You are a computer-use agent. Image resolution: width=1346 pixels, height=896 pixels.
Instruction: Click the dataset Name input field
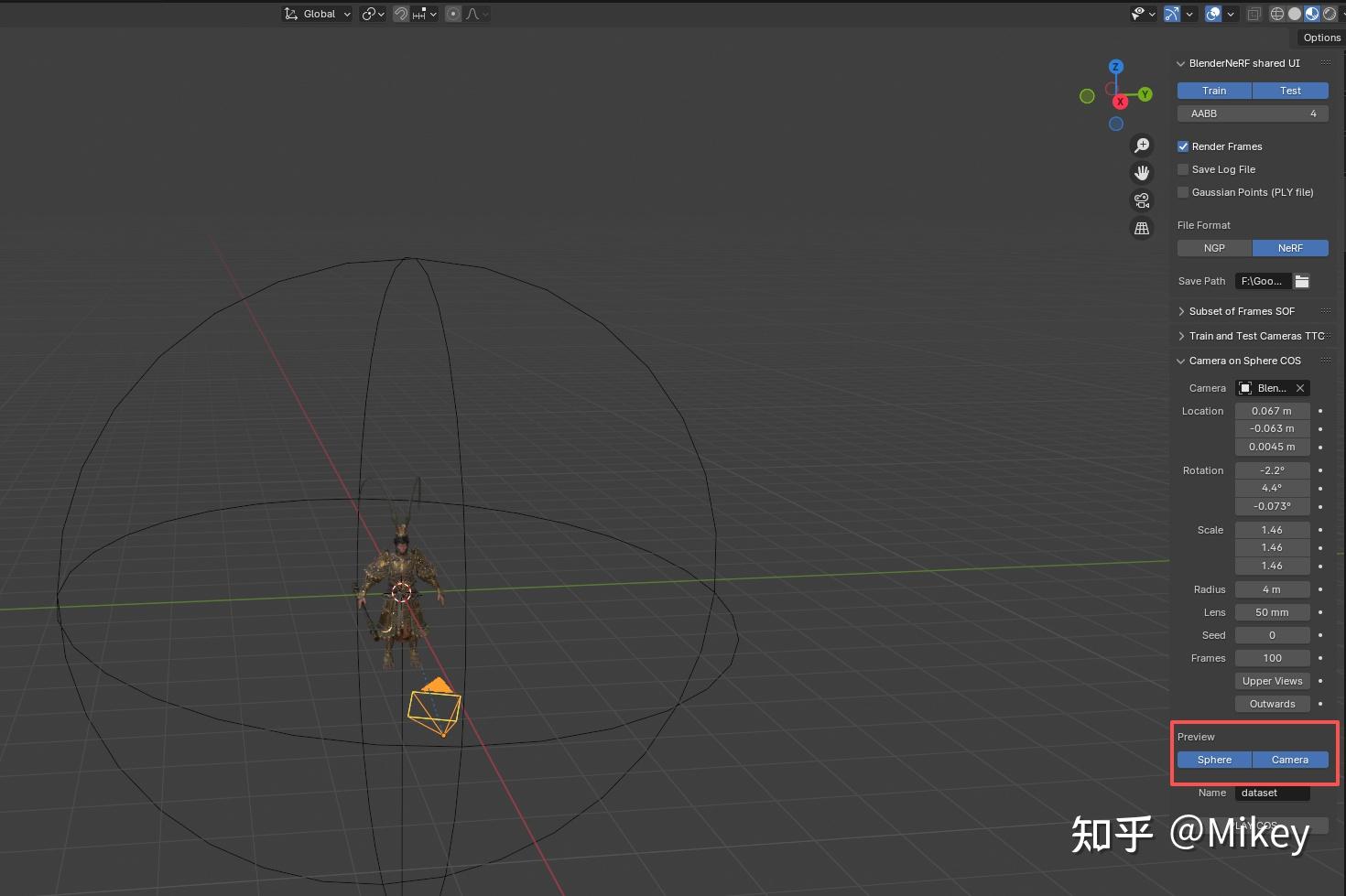point(1272,793)
